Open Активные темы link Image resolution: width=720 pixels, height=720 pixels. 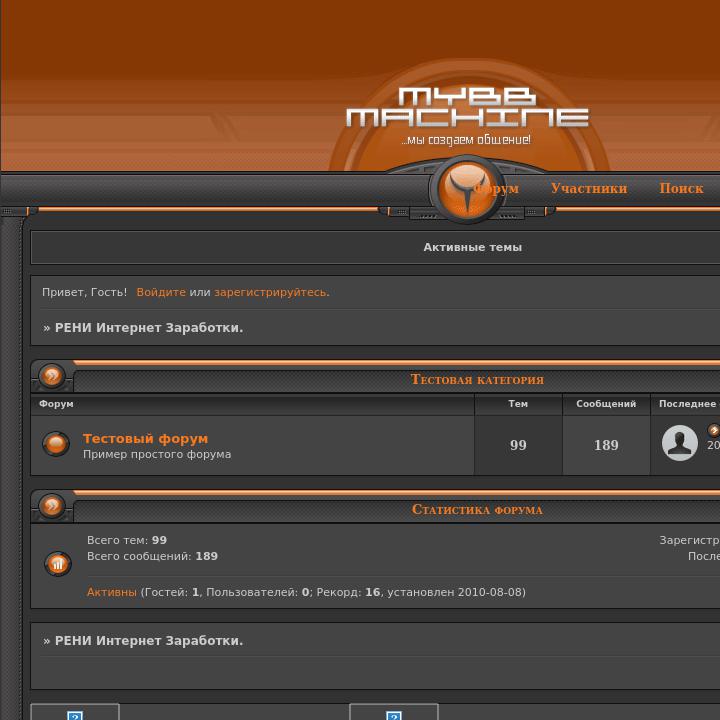click(x=472, y=247)
